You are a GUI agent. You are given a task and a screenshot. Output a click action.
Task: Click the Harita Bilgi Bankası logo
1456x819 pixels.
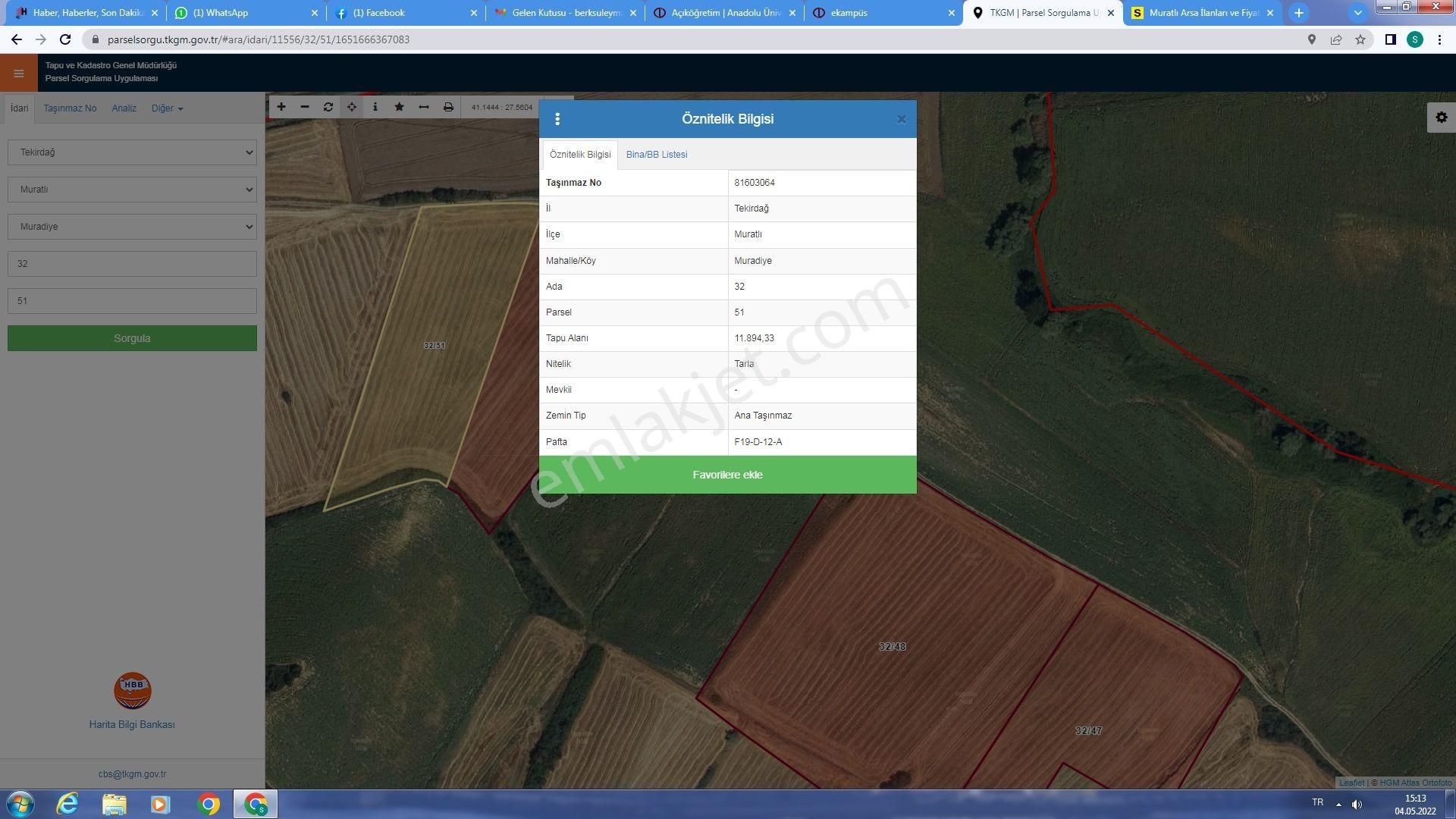pyautogui.click(x=133, y=691)
